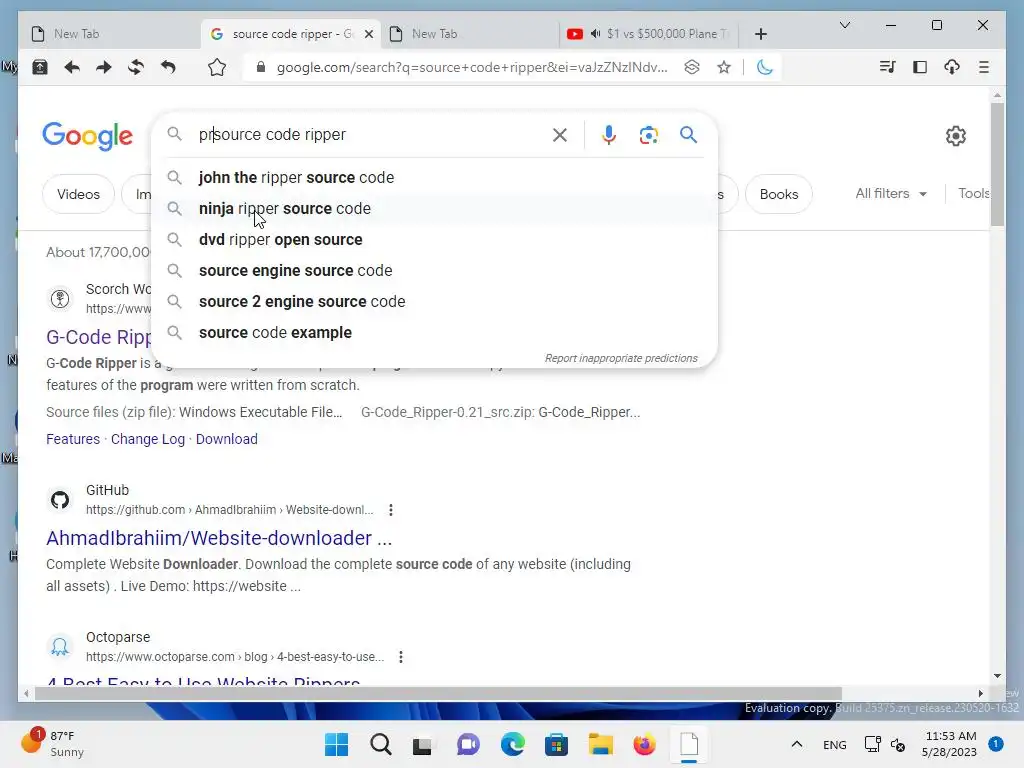Select the Videos filter chip

(78, 195)
